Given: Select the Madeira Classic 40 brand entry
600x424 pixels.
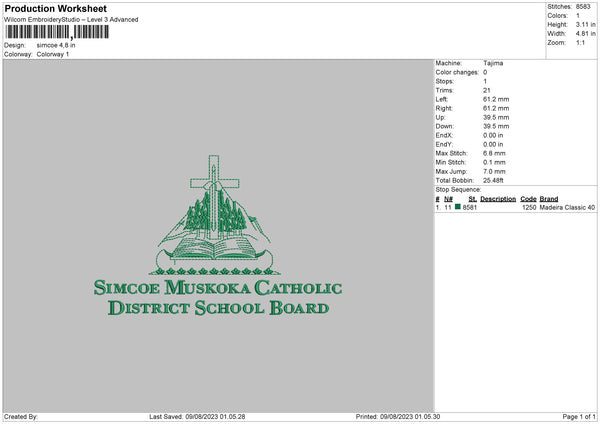Looking at the screenshot, I should (567, 207).
